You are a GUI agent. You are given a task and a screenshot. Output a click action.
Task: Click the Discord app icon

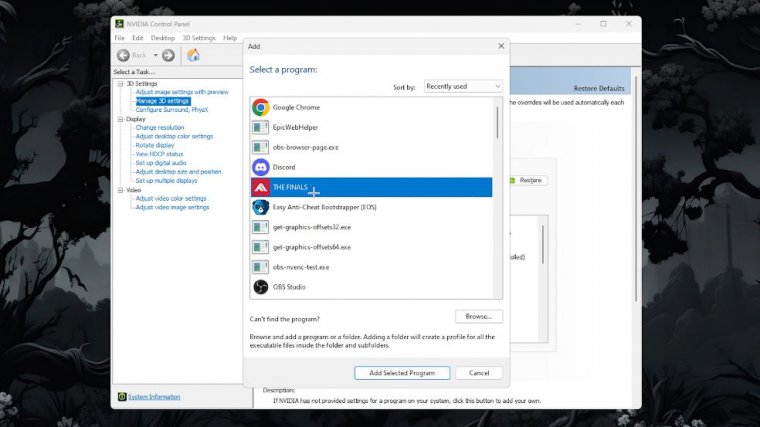pos(260,167)
